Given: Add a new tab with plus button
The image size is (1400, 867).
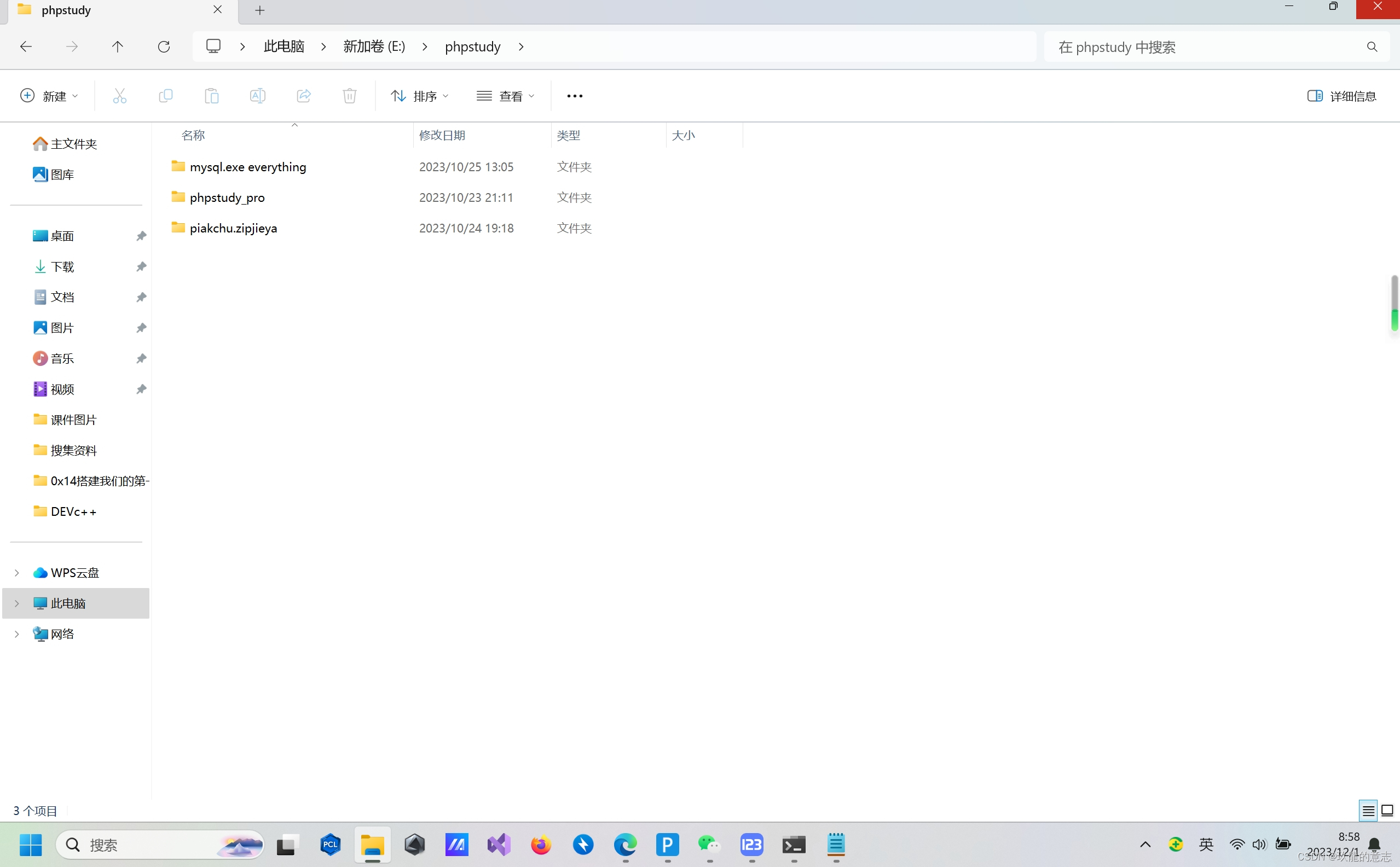Looking at the screenshot, I should (260, 10).
